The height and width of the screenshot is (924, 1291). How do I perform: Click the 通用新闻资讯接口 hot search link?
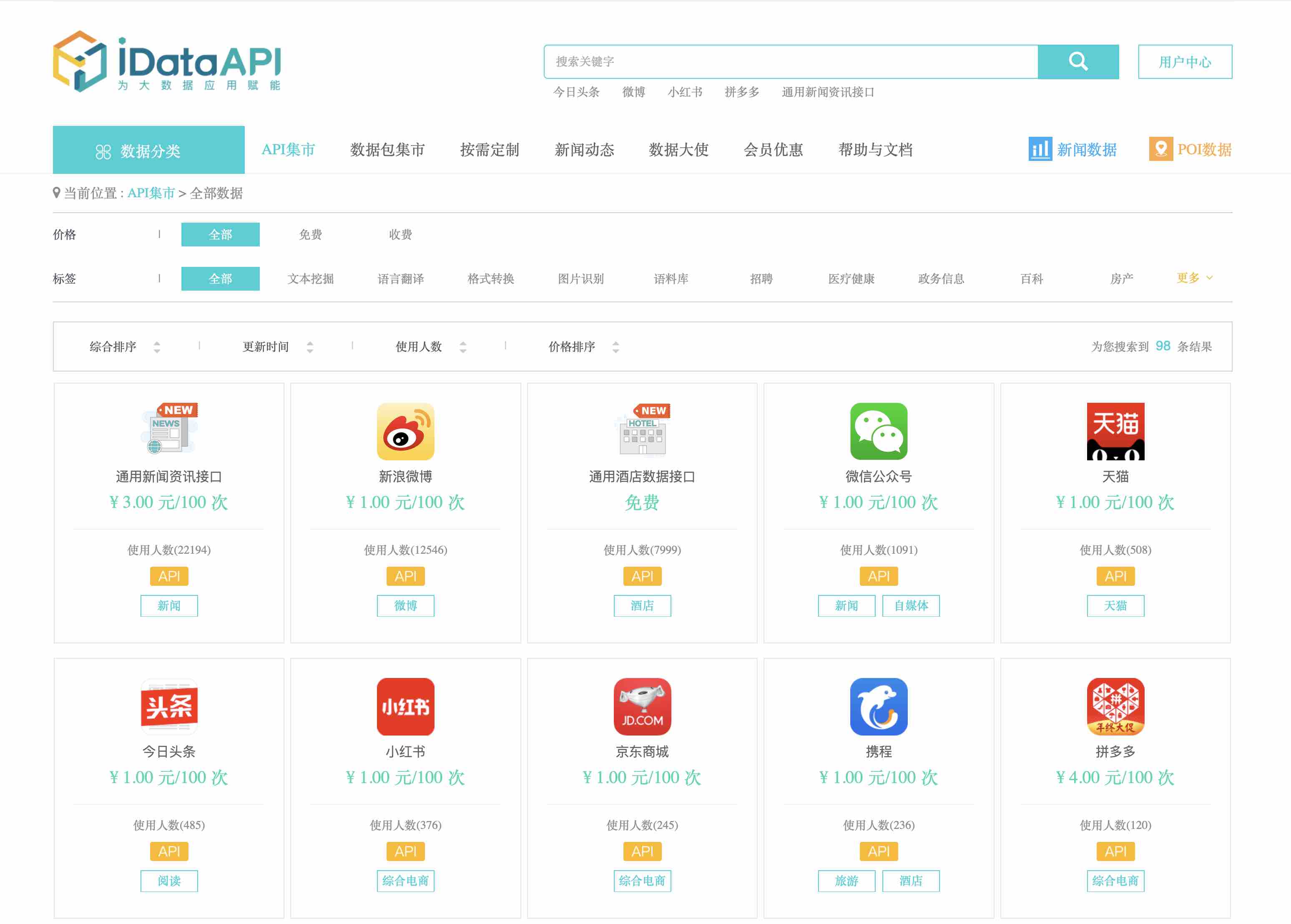pos(828,92)
